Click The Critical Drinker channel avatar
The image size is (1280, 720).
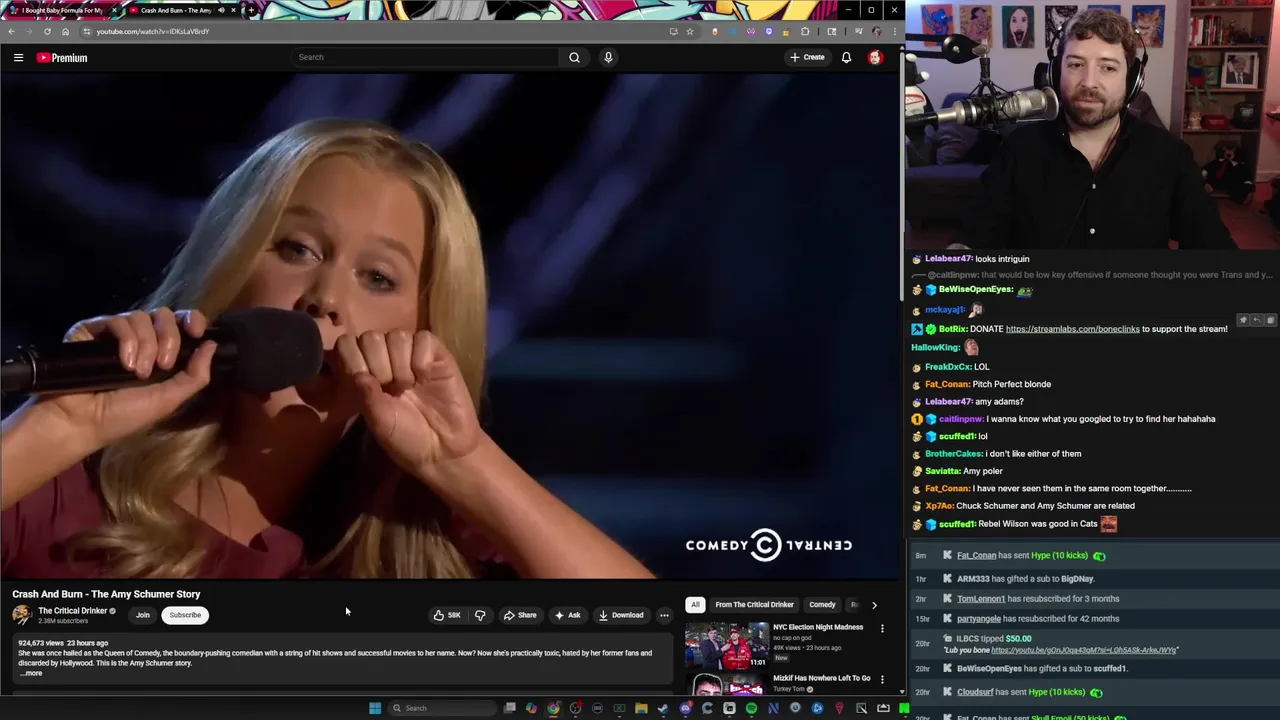pos(22,615)
